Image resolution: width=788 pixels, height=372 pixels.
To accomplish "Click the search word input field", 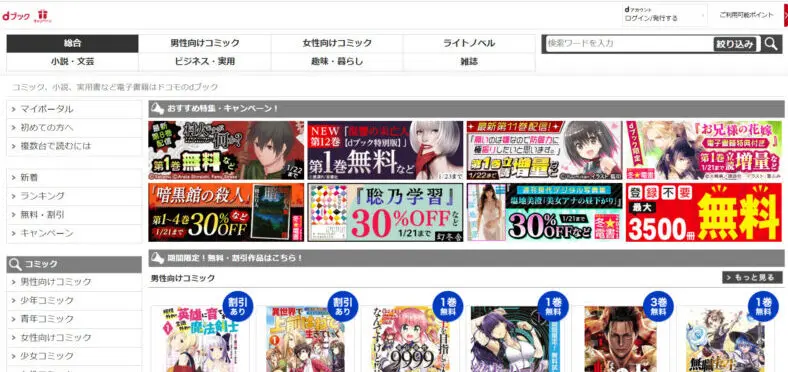I will [629, 44].
